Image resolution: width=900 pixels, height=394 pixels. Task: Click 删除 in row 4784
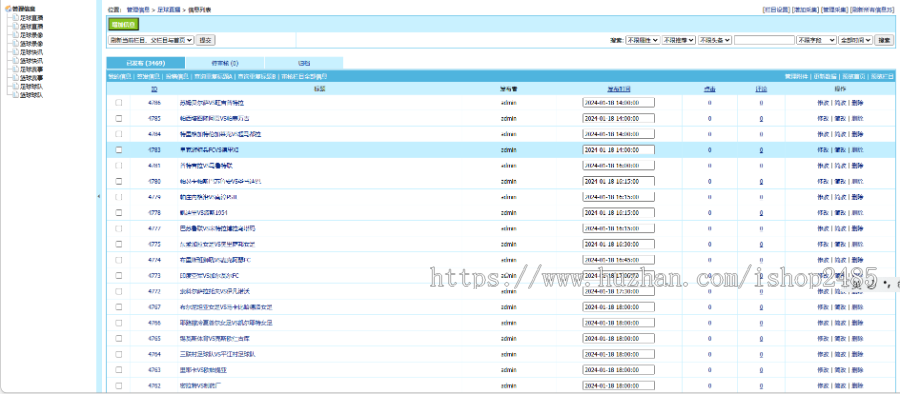tap(857, 134)
